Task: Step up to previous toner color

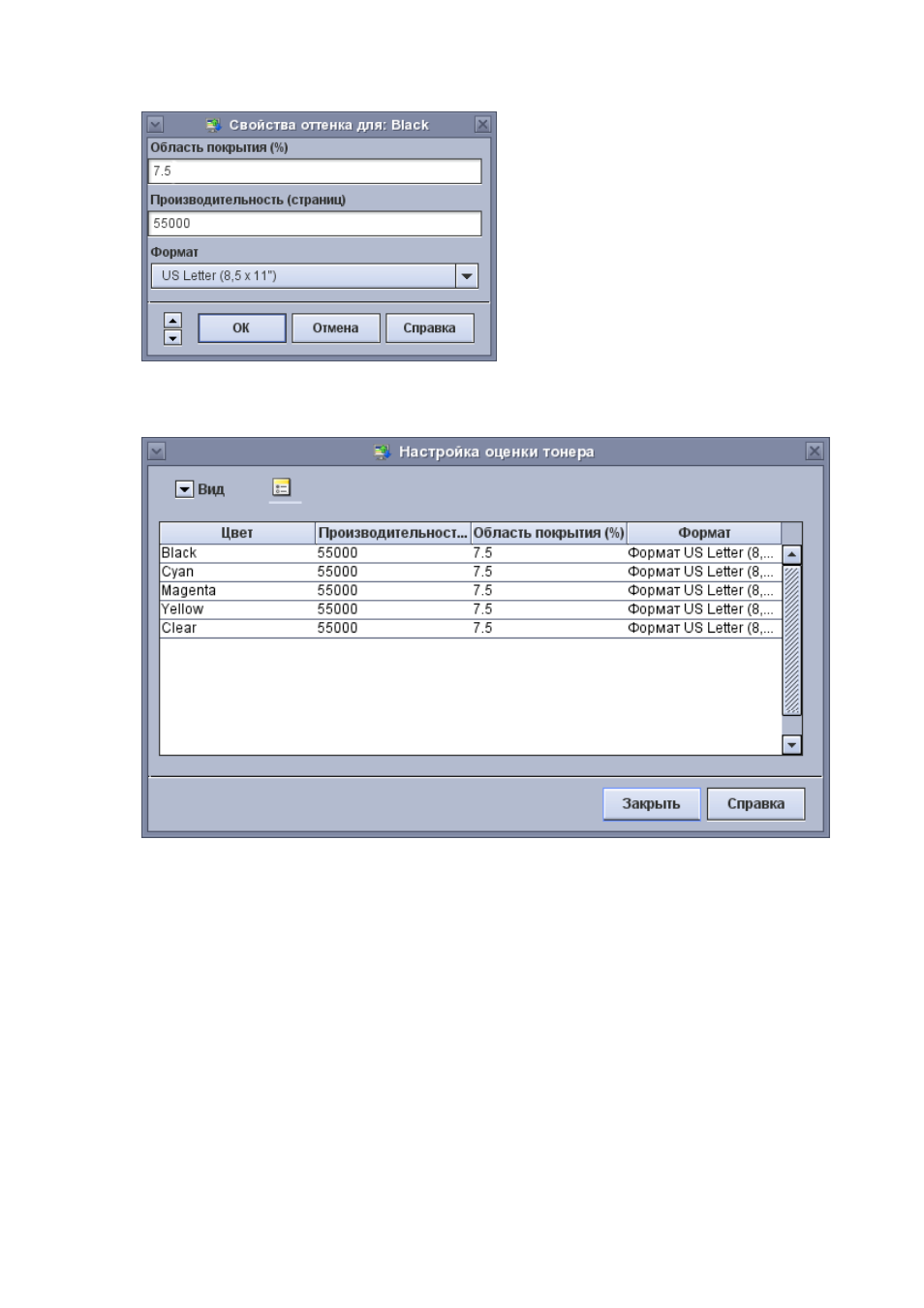Action: click(172, 320)
